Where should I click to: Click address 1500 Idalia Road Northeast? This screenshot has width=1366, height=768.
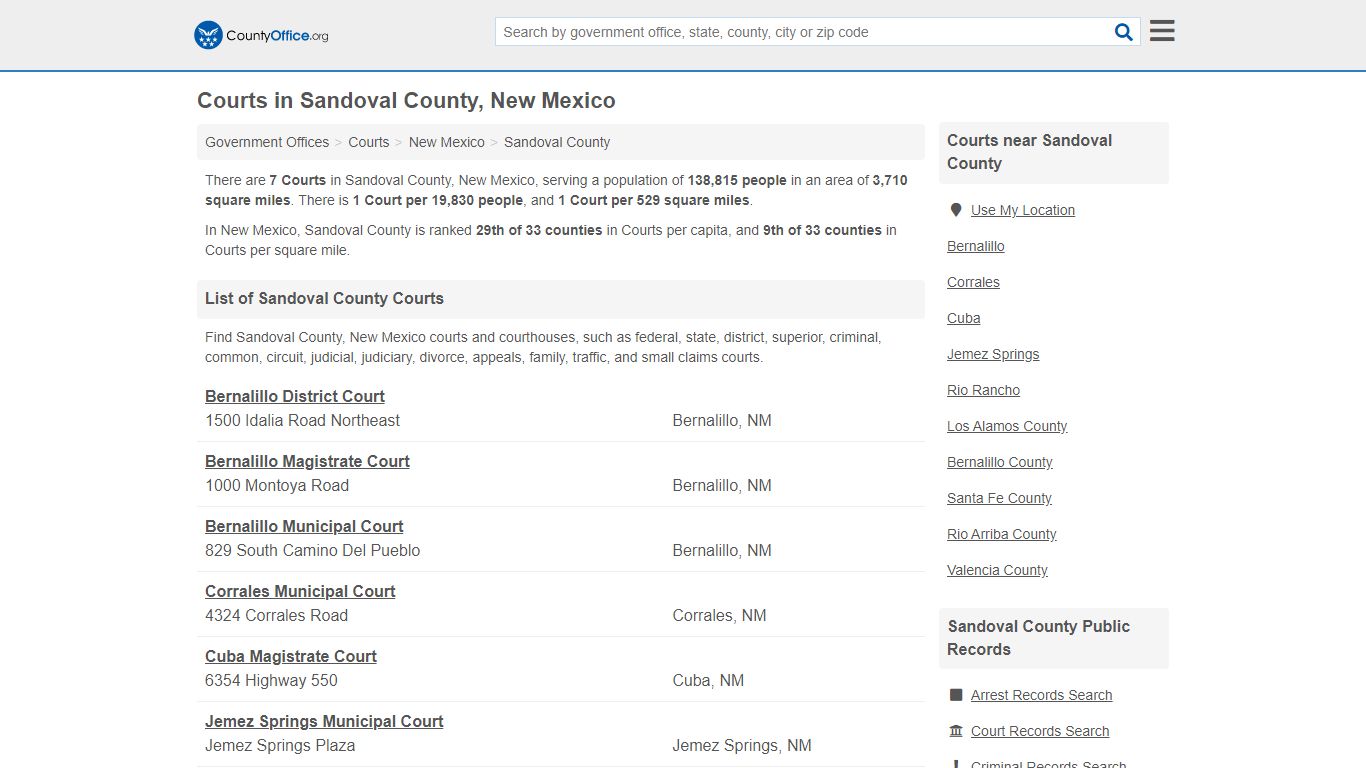(302, 420)
